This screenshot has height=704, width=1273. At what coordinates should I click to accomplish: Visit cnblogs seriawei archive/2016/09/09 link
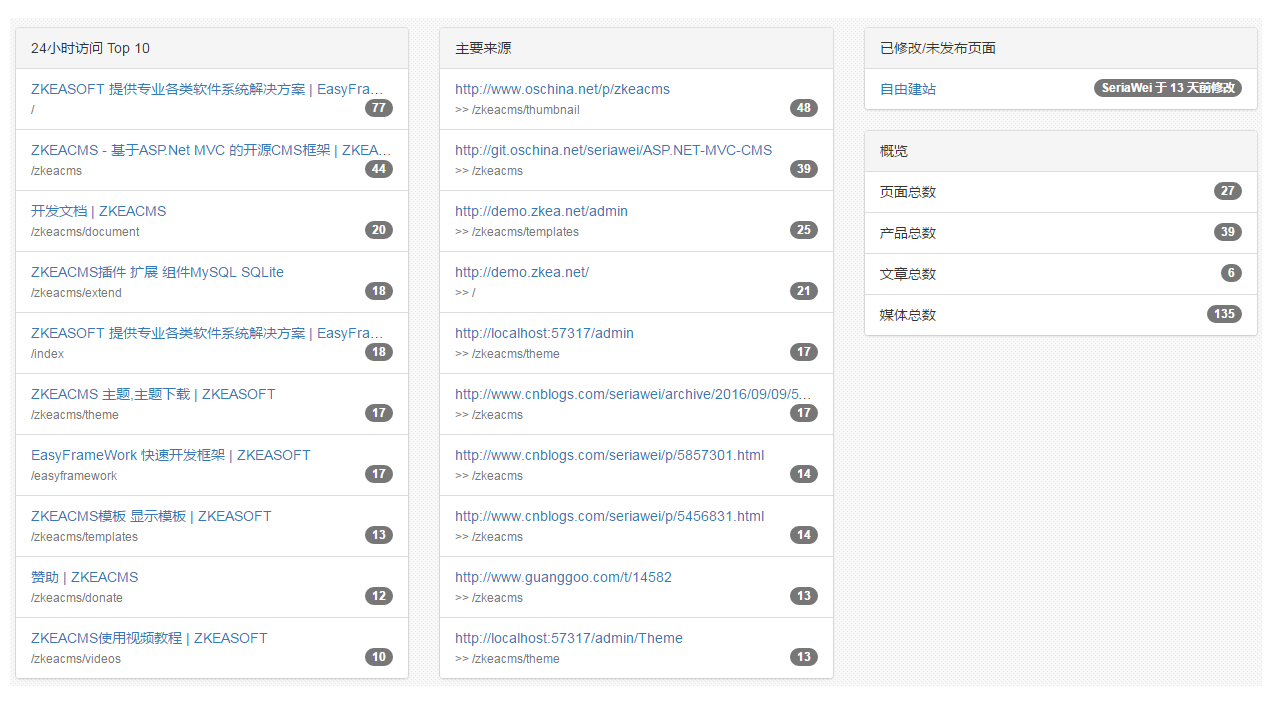(633, 394)
